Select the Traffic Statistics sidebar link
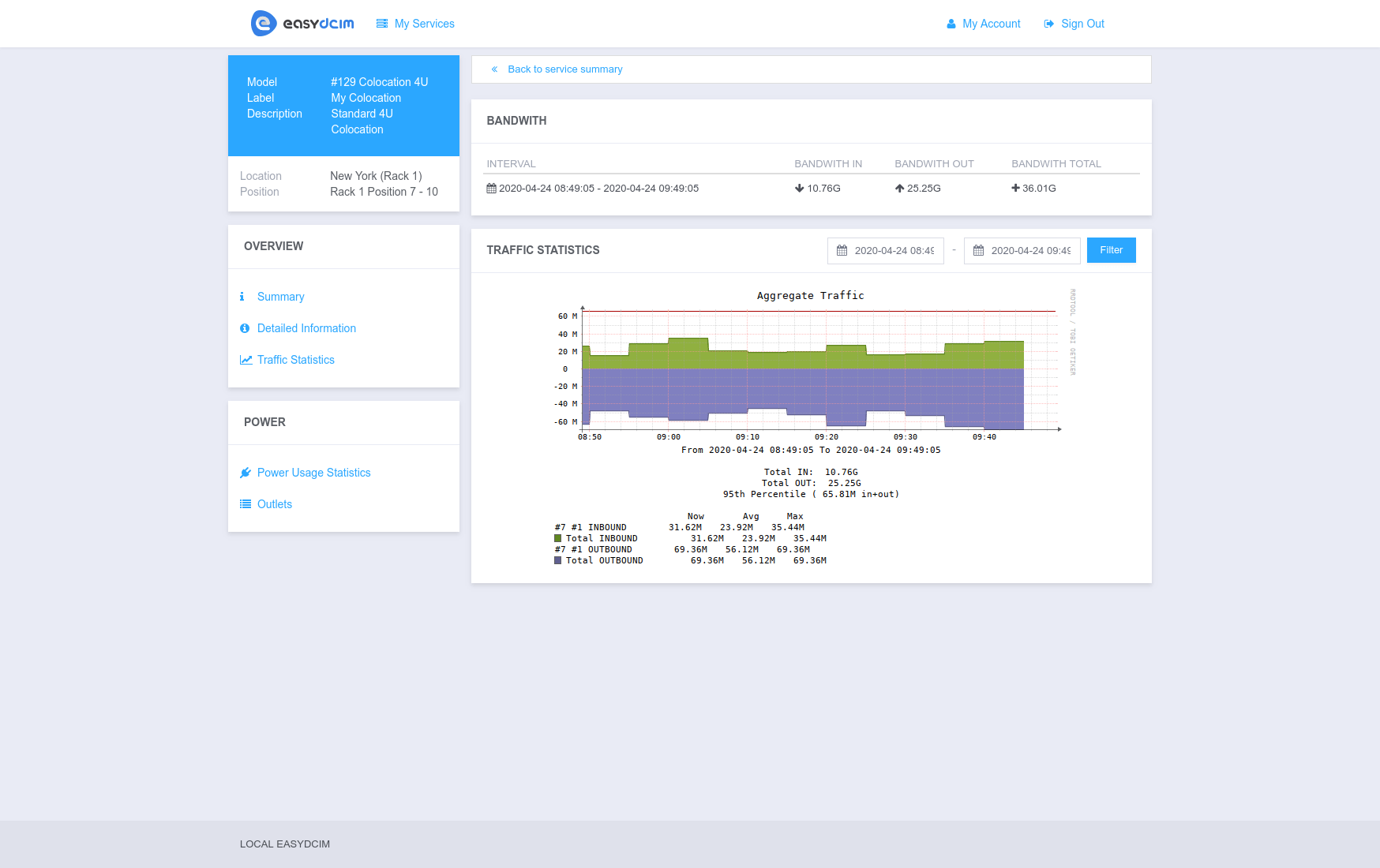1380x868 pixels. tap(295, 359)
